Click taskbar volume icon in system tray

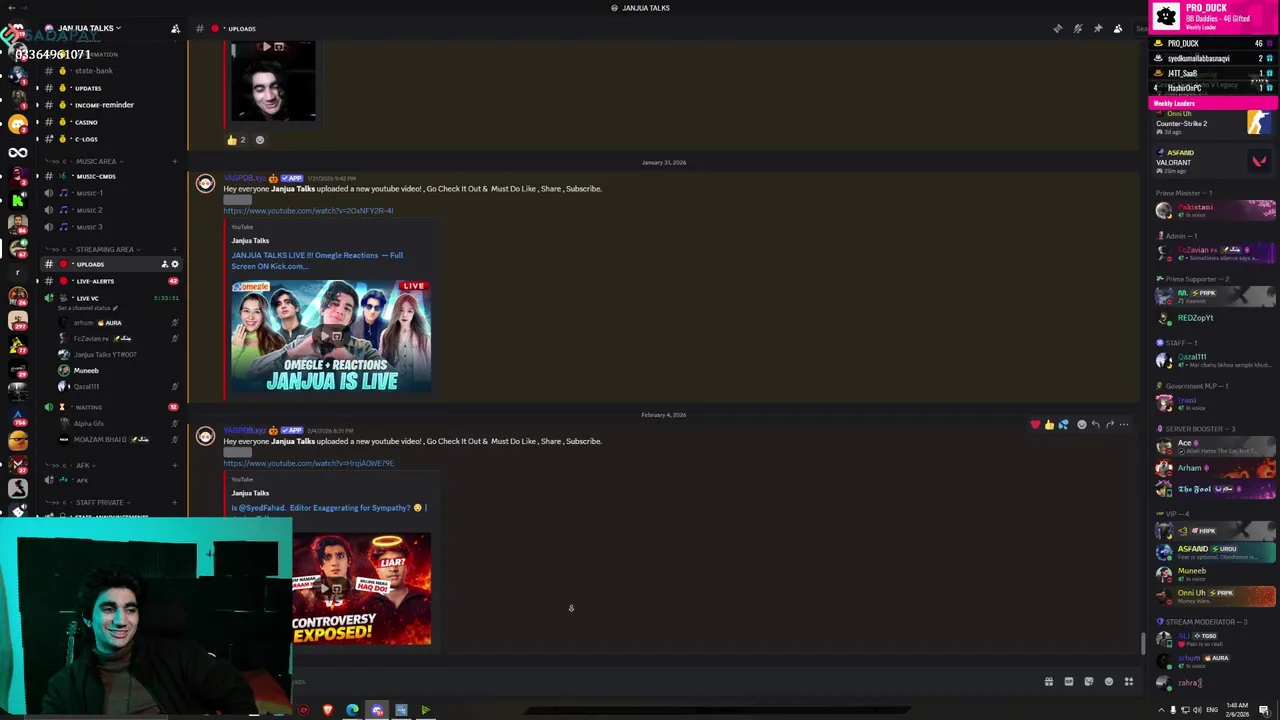[x=1198, y=710]
